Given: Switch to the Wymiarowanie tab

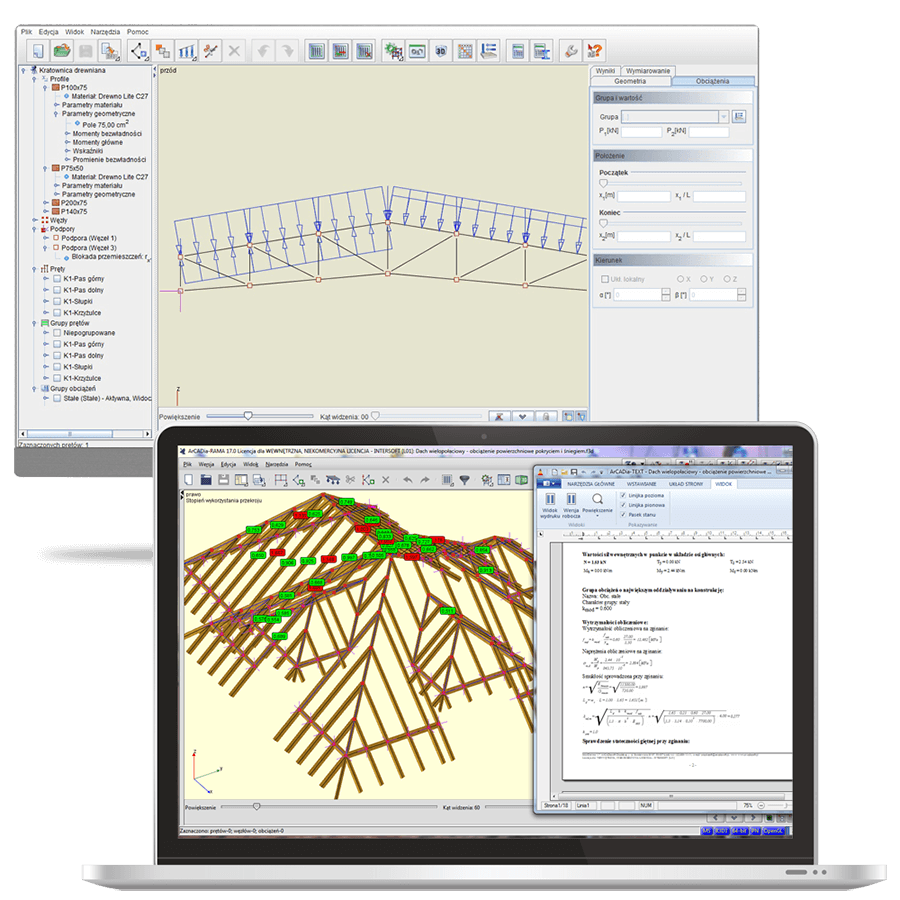Looking at the screenshot, I should [x=648, y=71].
